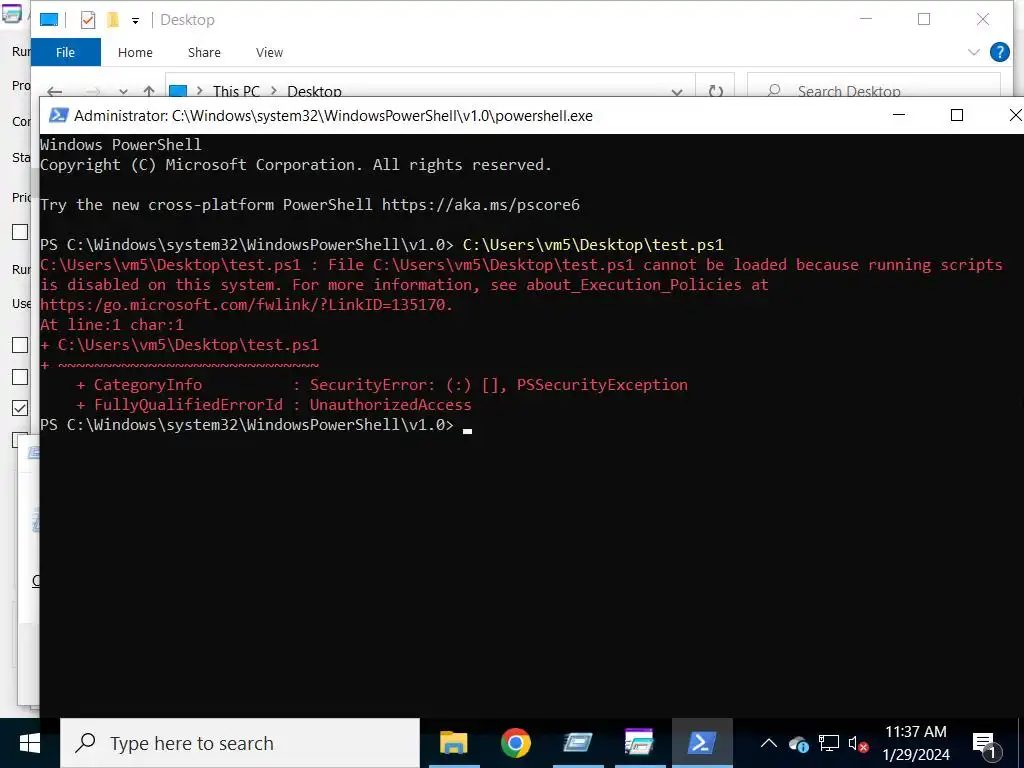Viewport: 1024px width, 768px height.
Task: Maximize the Desktop Explorer window
Action: pos(923,19)
